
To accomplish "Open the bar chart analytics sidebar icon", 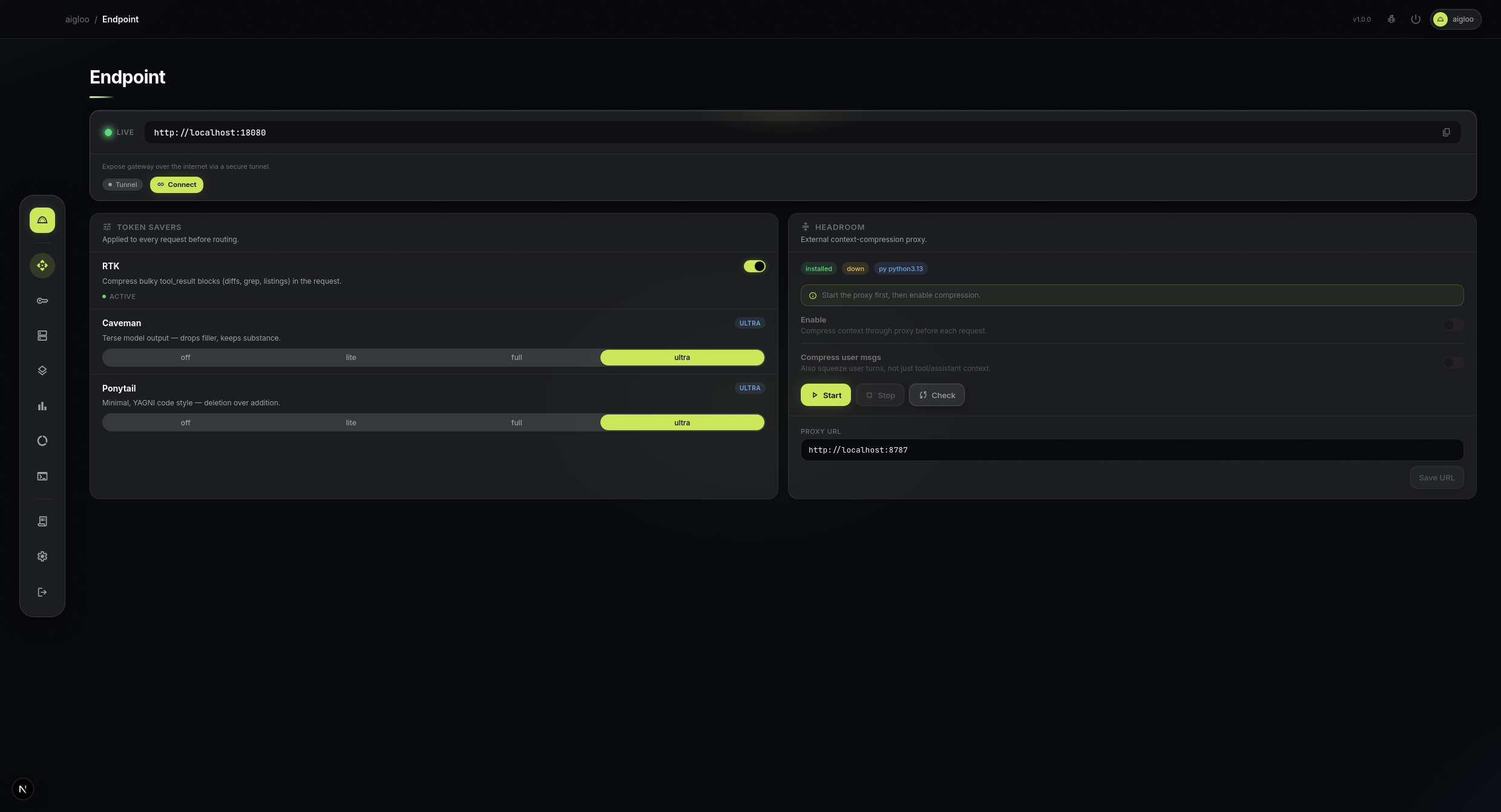I will 42,406.
